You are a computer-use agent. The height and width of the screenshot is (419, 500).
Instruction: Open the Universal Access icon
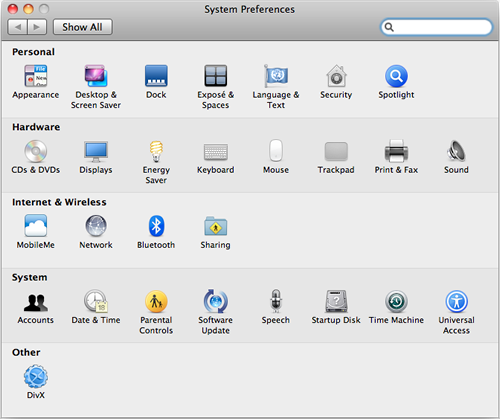click(456, 301)
